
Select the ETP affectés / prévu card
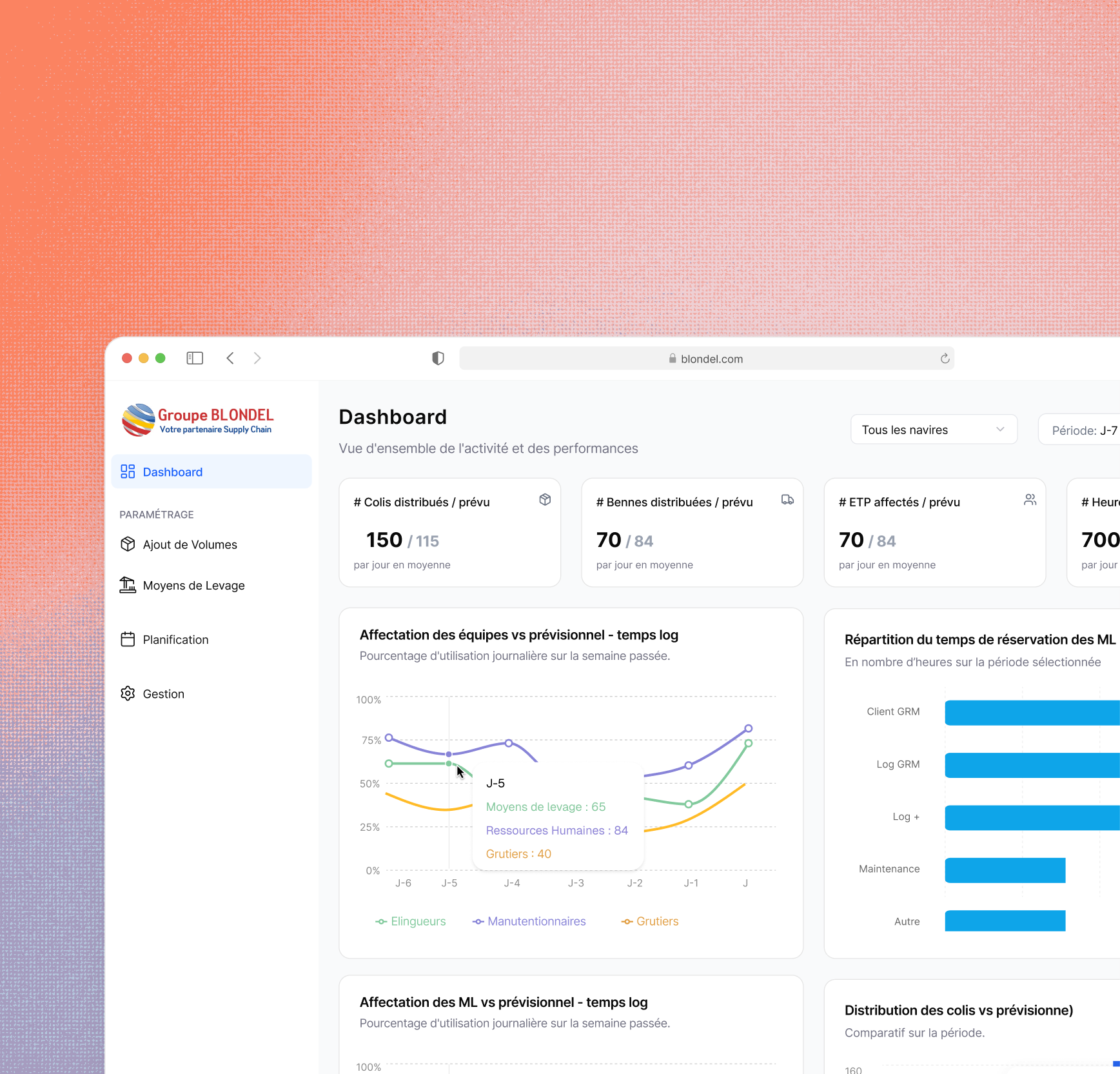point(934,532)
